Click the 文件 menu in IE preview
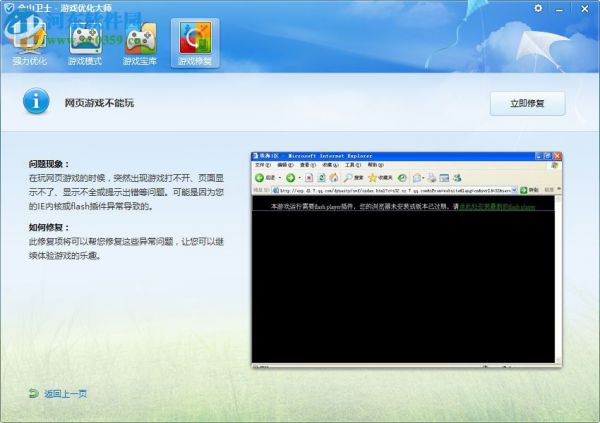The image size is (600, 423). [x=262, y=165]
